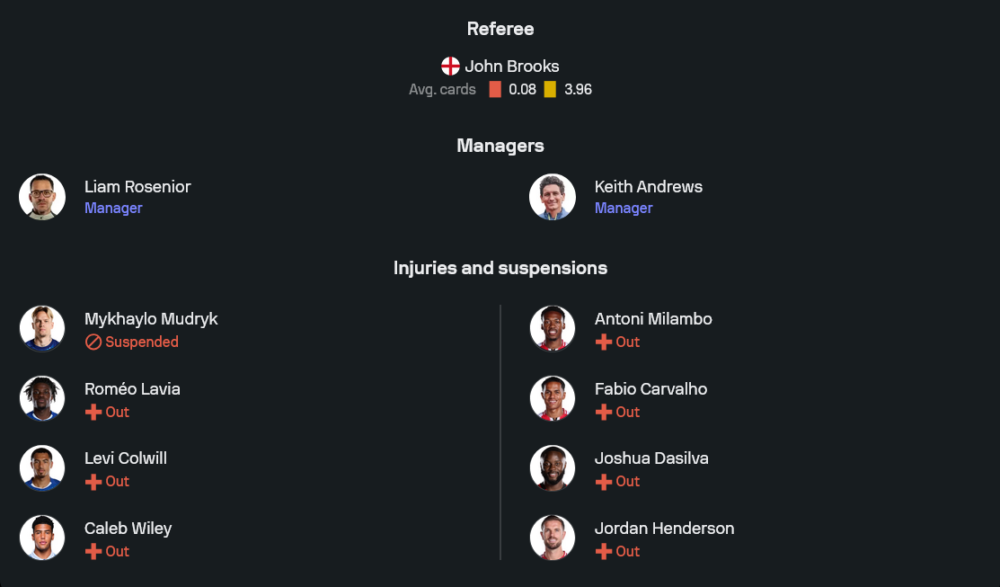Click the injury cross icon under Antoni Milambo
Image resolution: width=1000 pixels, height=587 pixels.
[603, 342]
